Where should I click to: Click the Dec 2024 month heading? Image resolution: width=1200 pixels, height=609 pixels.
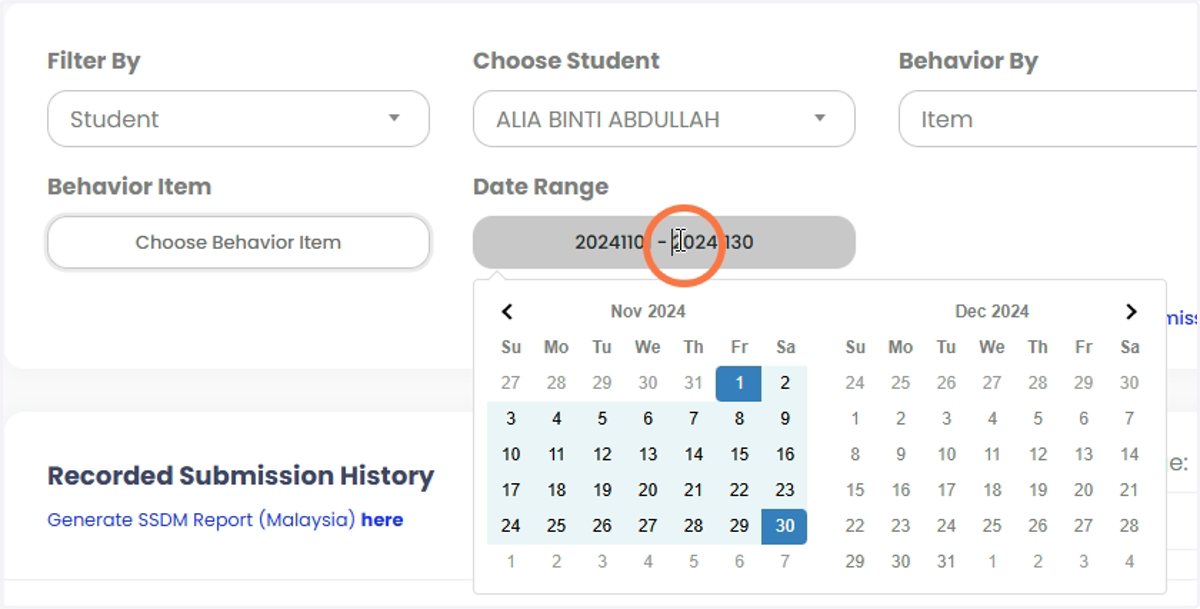992,312
